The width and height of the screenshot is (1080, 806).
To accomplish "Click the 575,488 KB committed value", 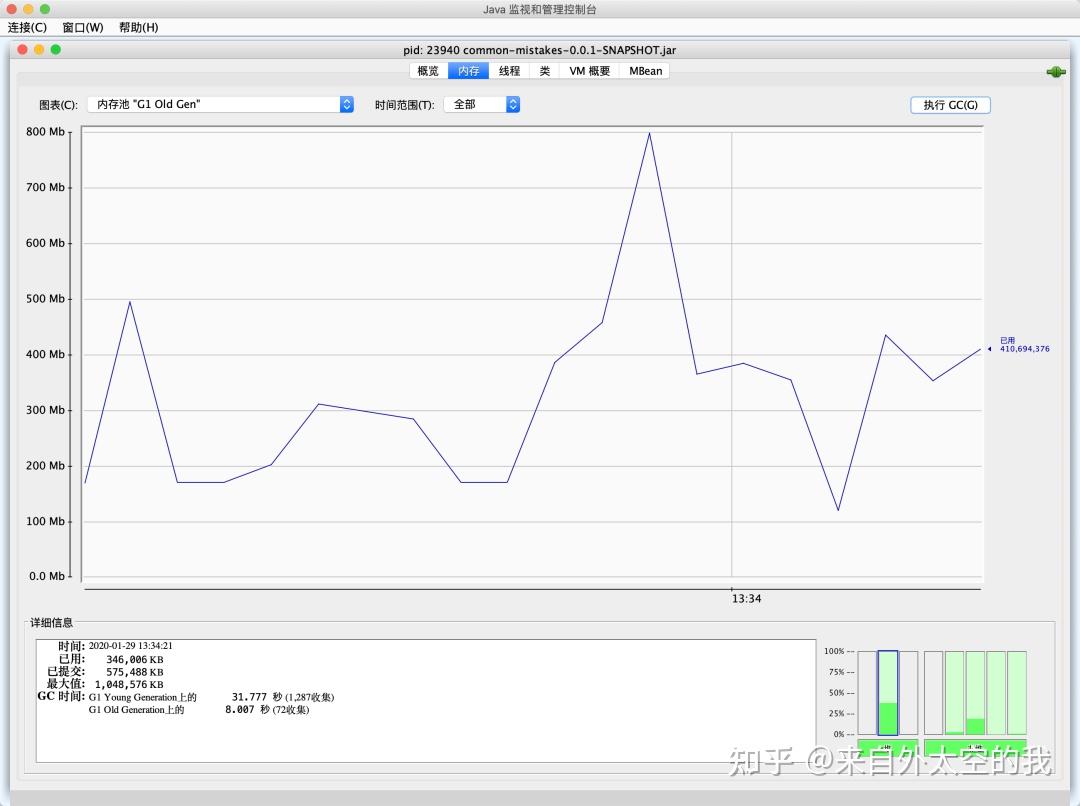I will tap(134, 672).
